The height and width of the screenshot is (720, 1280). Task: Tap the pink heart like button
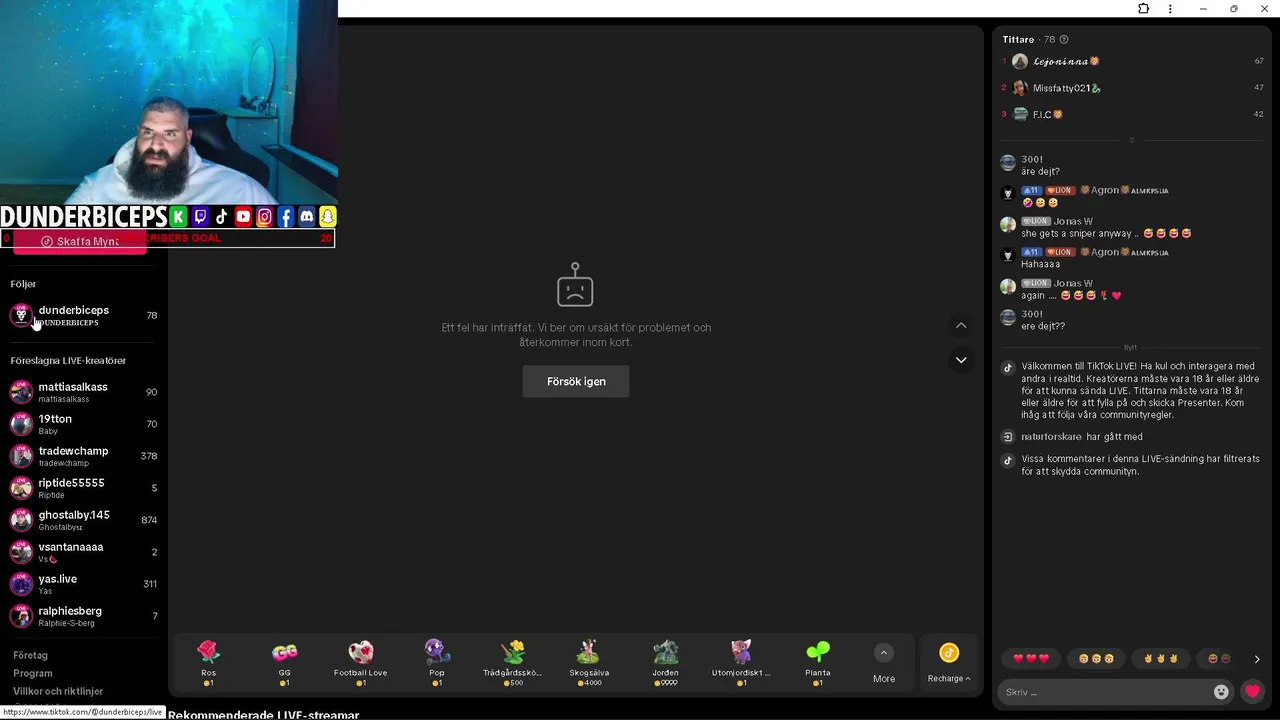[x=1252, y=691]
